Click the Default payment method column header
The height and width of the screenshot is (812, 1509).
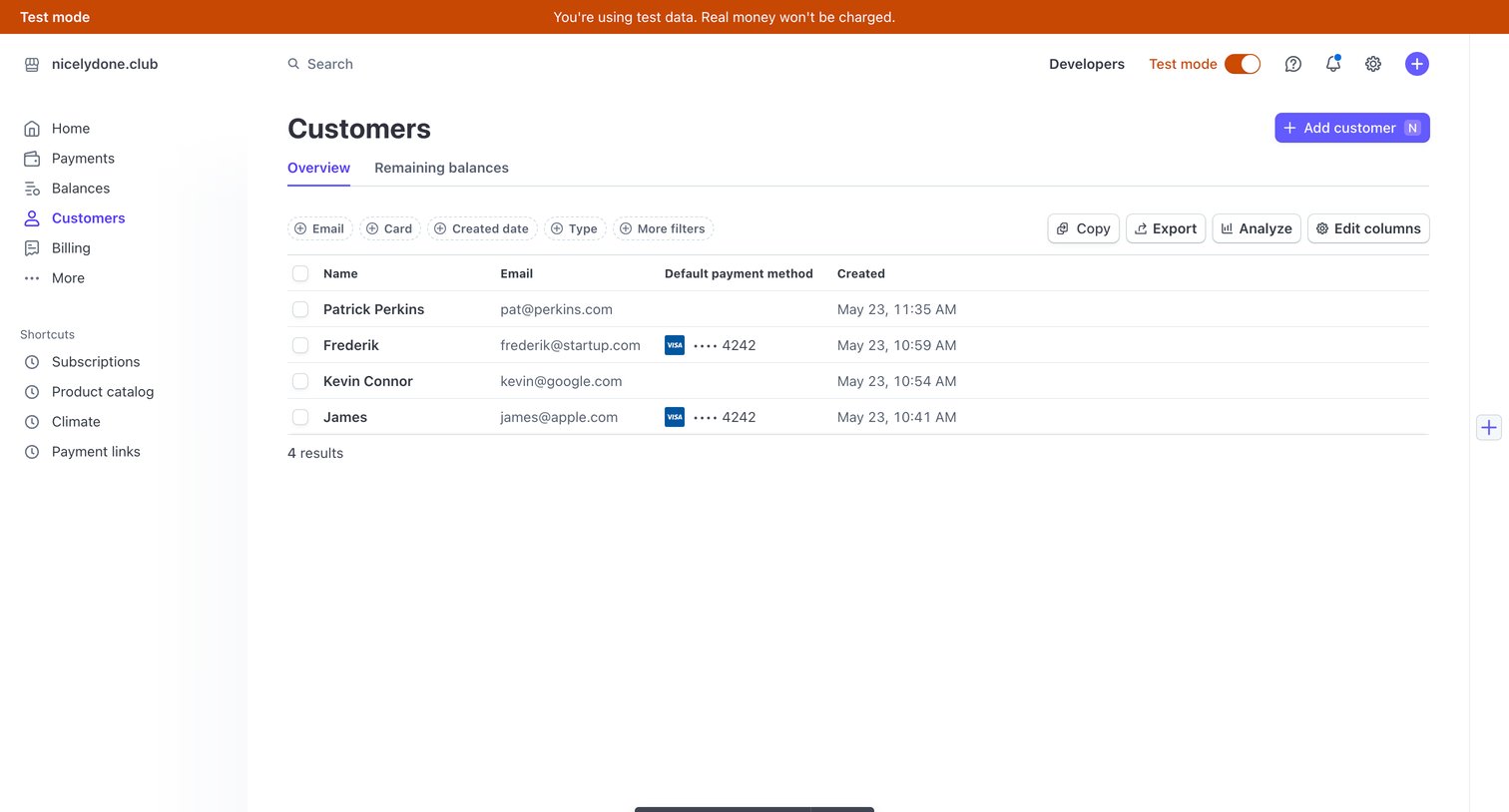coord(739,273)
